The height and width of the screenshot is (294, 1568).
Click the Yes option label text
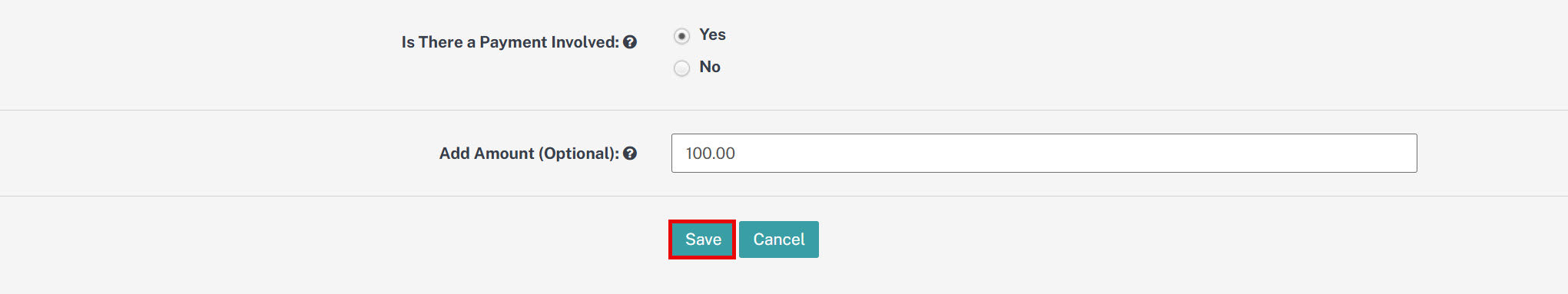point(712,35)
